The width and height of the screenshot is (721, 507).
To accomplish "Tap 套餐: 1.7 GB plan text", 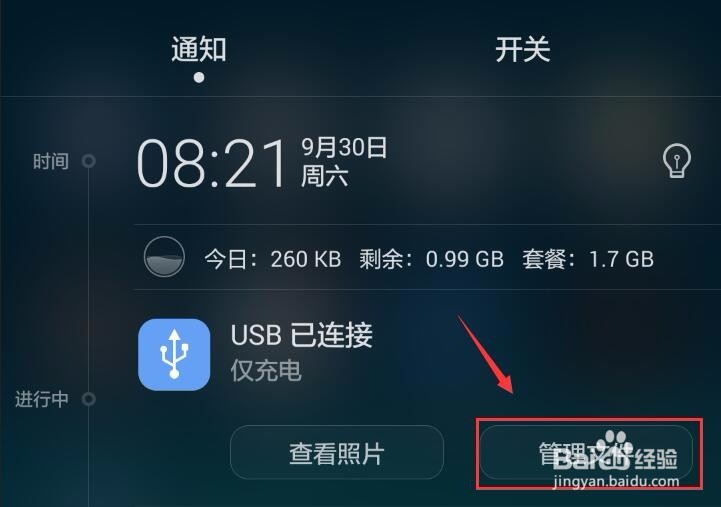I will 588,259.
